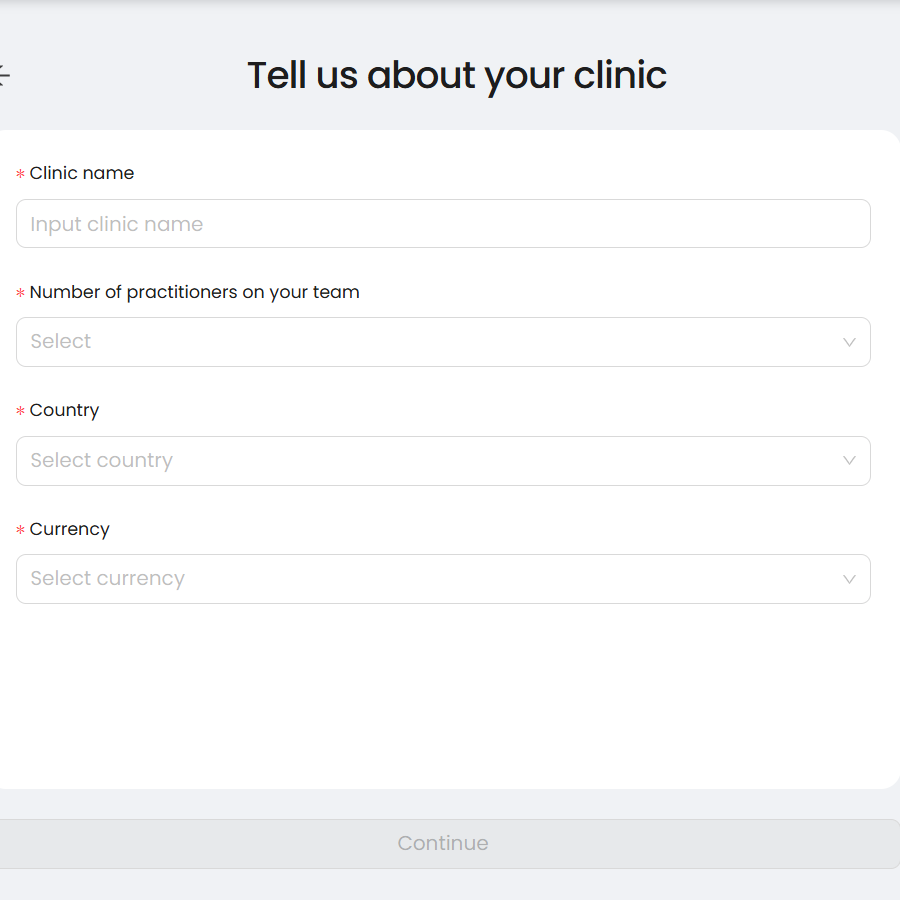Click the chevron in Currency dropdown
This screenshot has width=900, height=900.
(x=849, y=579)
